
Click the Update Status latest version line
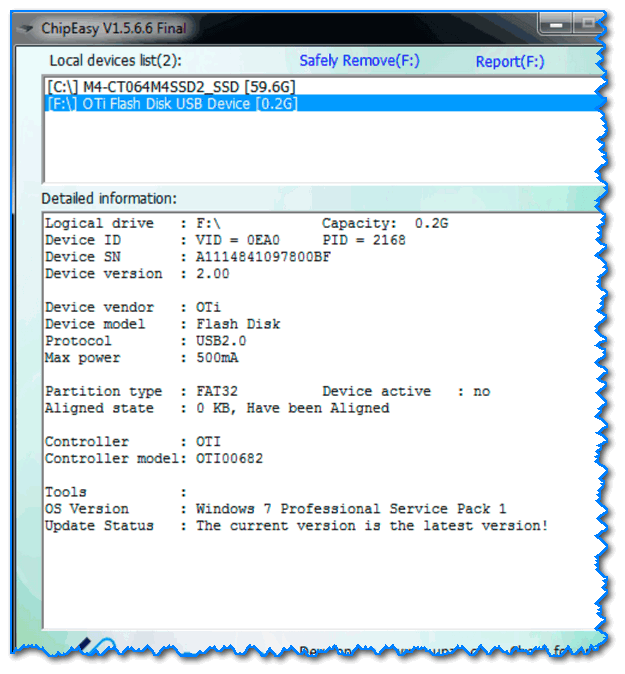[296, 526]
